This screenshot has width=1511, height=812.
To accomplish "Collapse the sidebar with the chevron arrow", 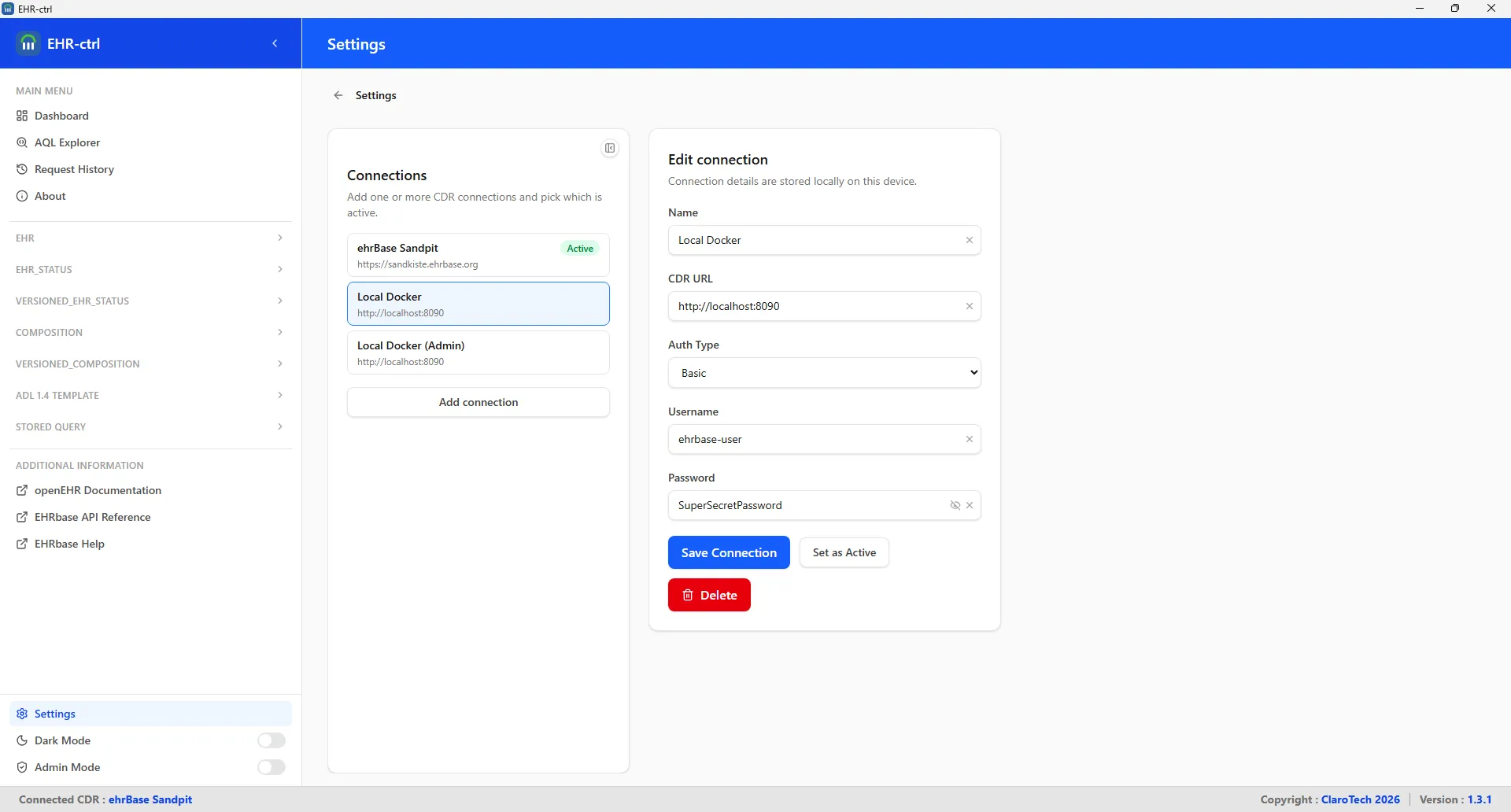I will click(275, 44).
